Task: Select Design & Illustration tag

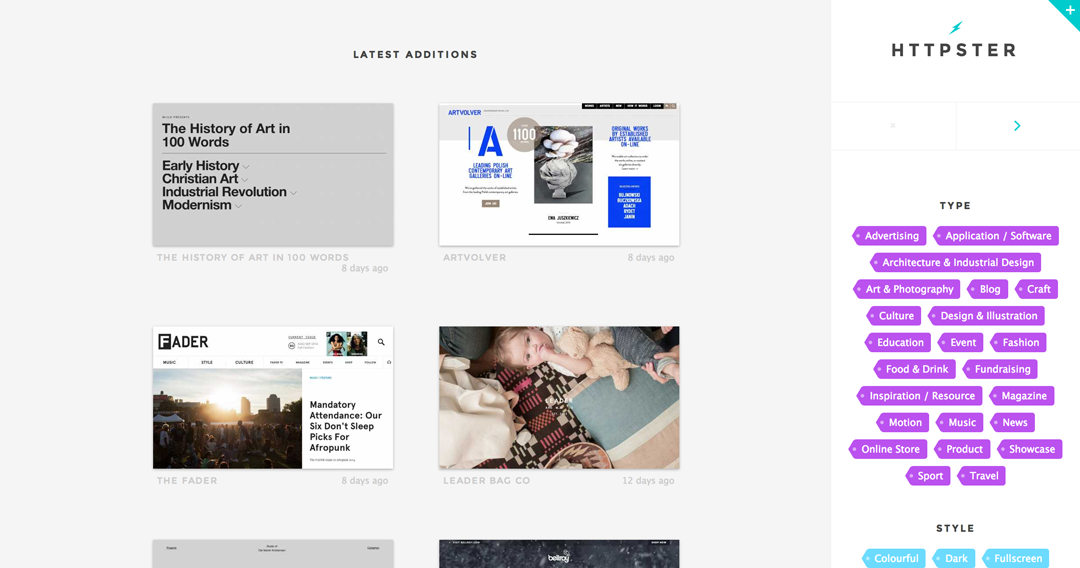Action: point(986,316)
